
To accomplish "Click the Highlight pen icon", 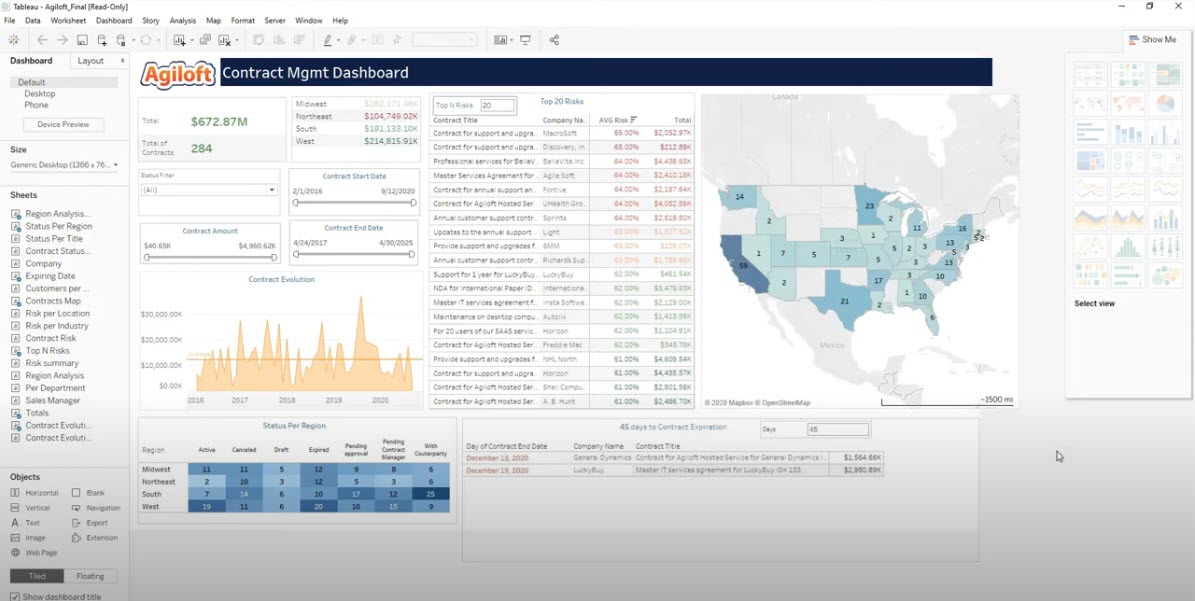I will [328, 40].
